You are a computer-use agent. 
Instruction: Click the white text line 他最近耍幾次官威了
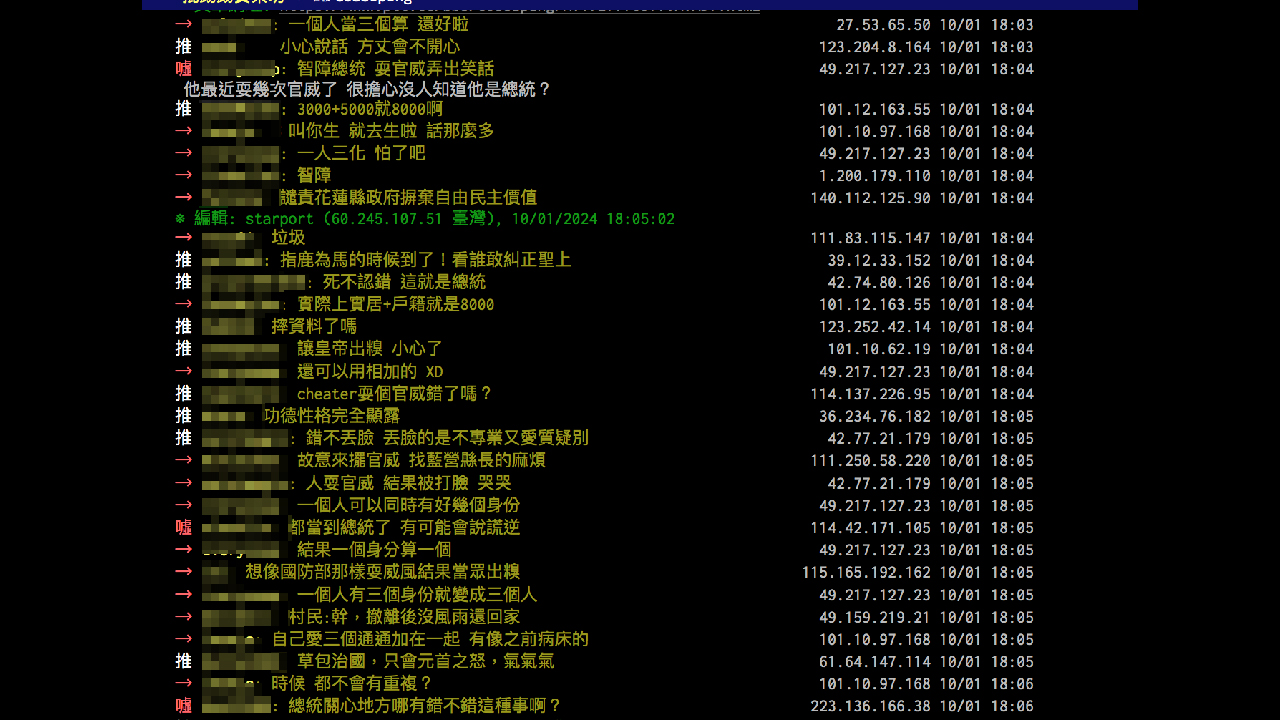[x=367, y=90]
